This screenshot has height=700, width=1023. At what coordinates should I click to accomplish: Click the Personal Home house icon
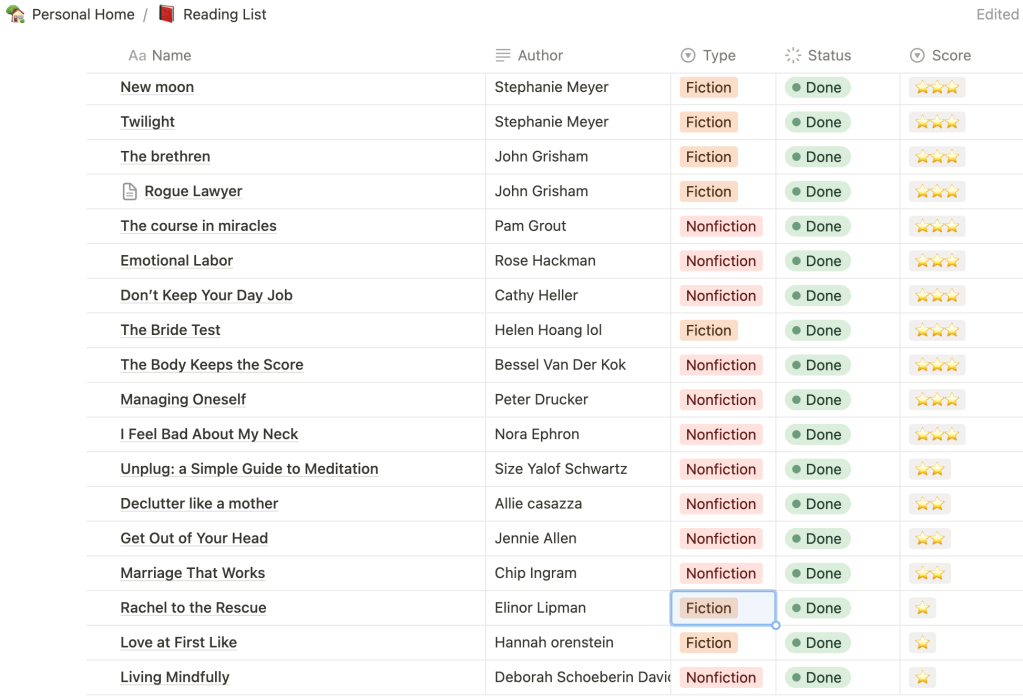pyautogui.click(x=16, y=15)
